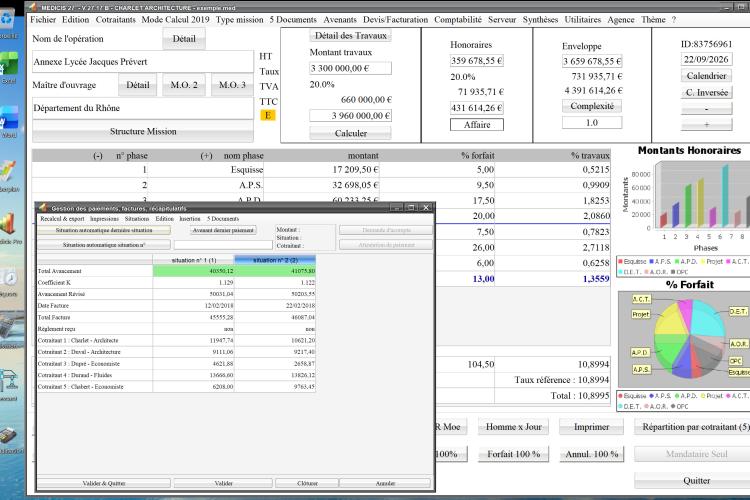The height and width of the screenshot is (500, 750).
Task: Select the situation n° 2 (2) column header
Action: click(275, 260)
